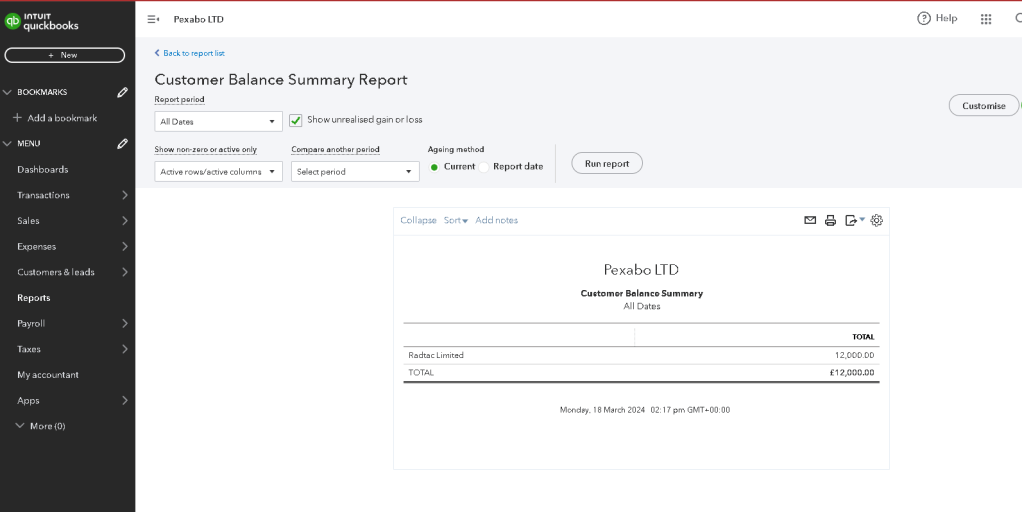Open Active rows/active columns dropdown
This screenshot has width=1022, height=512.
click(218, 172)
